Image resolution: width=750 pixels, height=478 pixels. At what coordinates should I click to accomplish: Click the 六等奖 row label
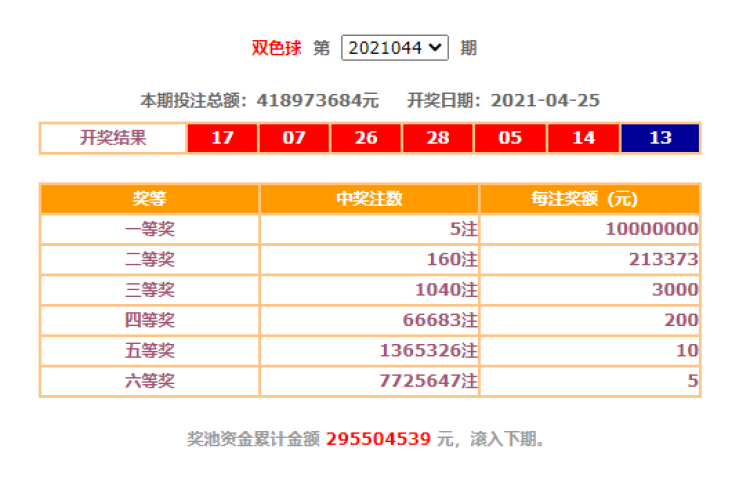(x=149, y=382)
